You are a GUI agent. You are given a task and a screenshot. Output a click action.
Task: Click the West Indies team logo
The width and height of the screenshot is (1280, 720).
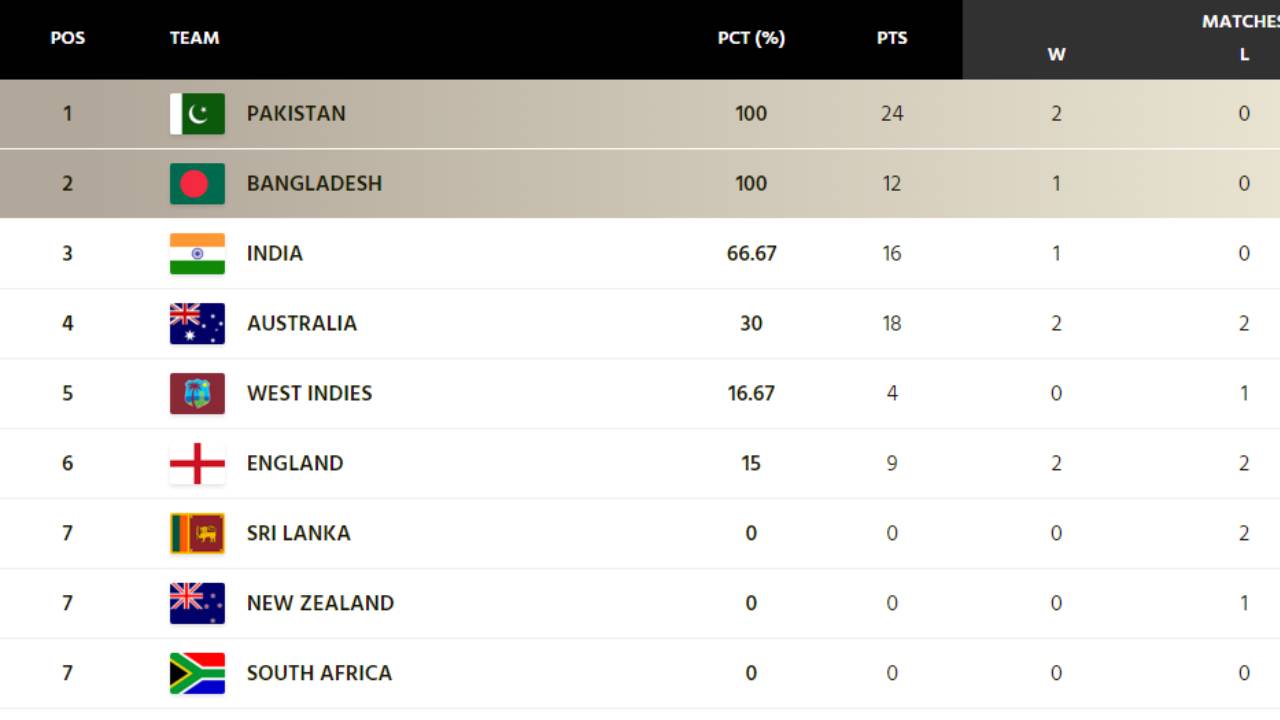click(197, 393)
